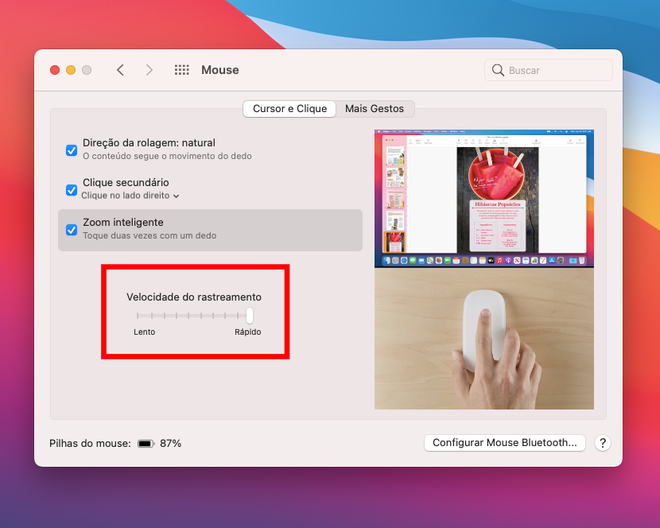The height and width of the screenshot is (528, 660).
Task: Disable the Zoom inteligente checkbox
Action: click(72, 230)
